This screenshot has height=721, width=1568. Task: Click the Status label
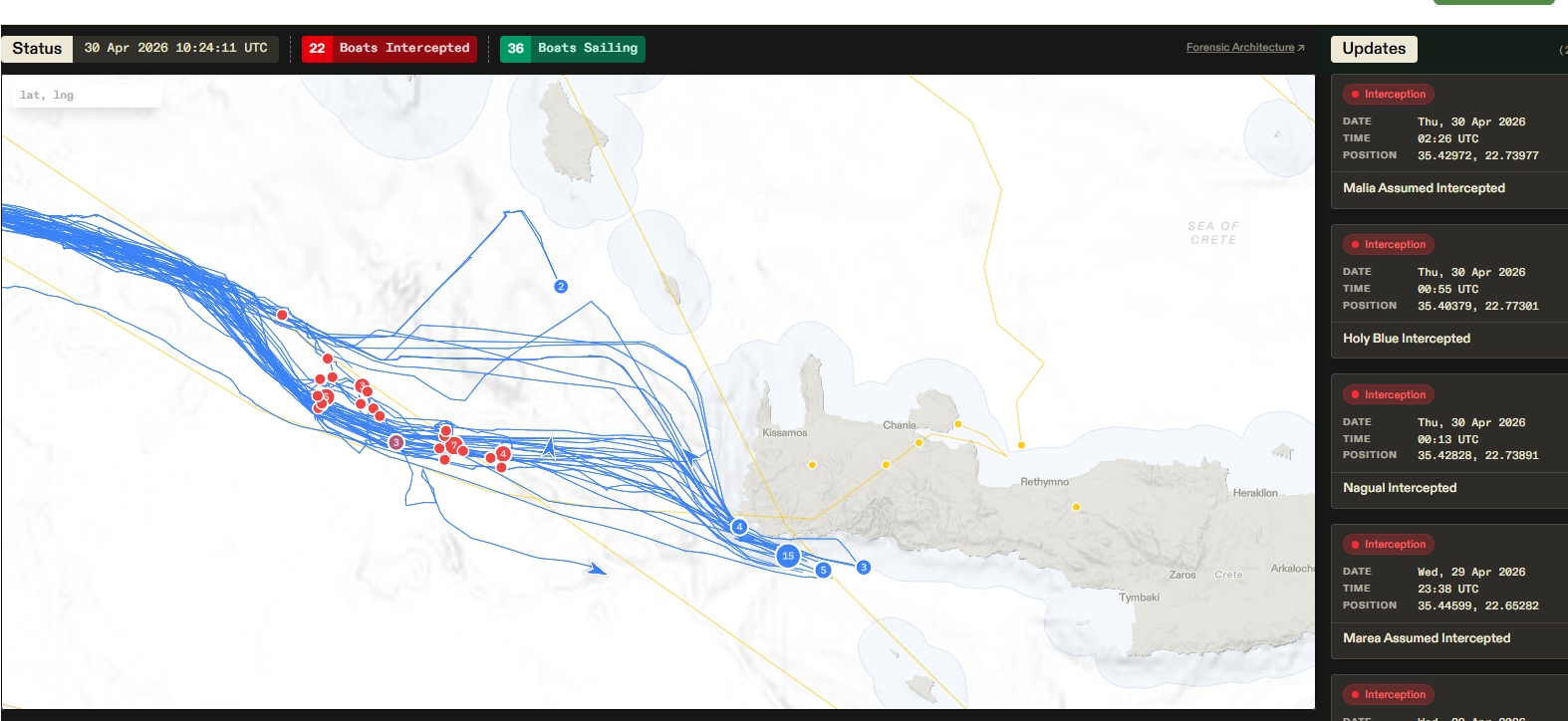click(x=37, y=49)
